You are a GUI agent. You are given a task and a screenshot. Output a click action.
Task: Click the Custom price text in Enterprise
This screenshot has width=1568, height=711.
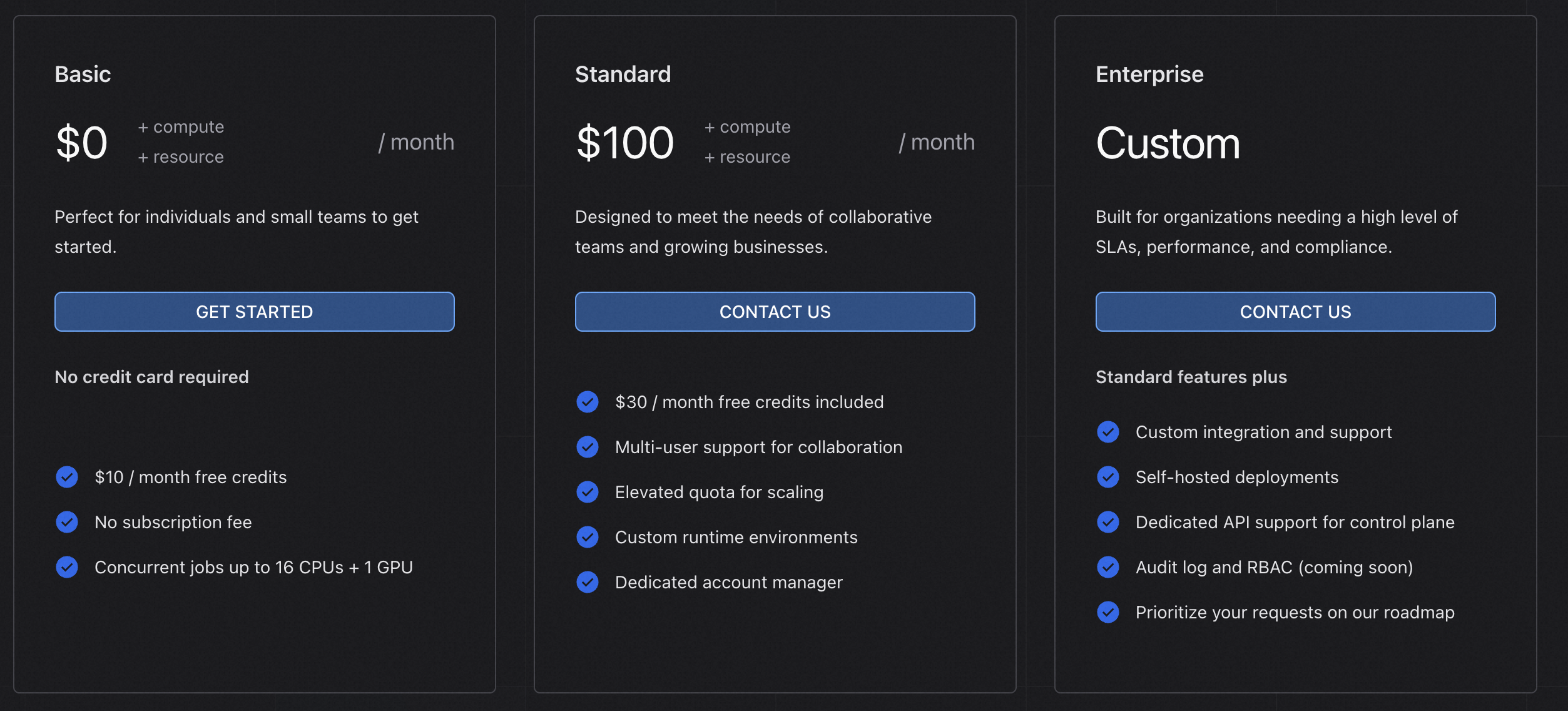[1168, 143]
